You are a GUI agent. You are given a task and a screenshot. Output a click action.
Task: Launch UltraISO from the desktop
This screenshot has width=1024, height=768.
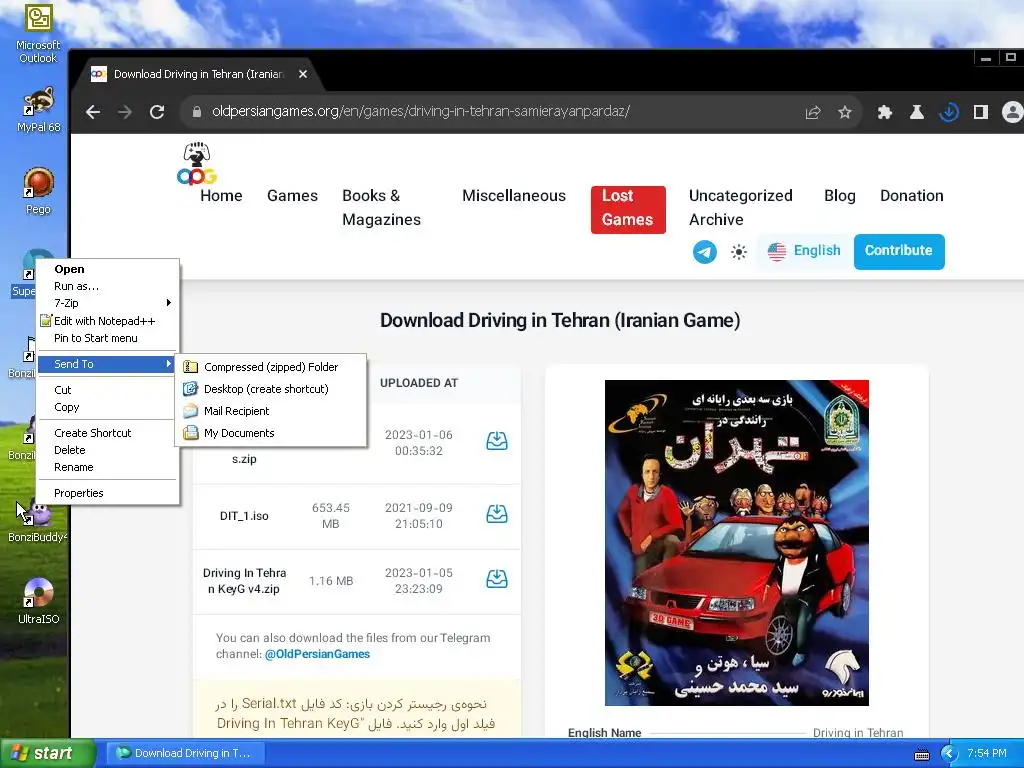(39, 601)
